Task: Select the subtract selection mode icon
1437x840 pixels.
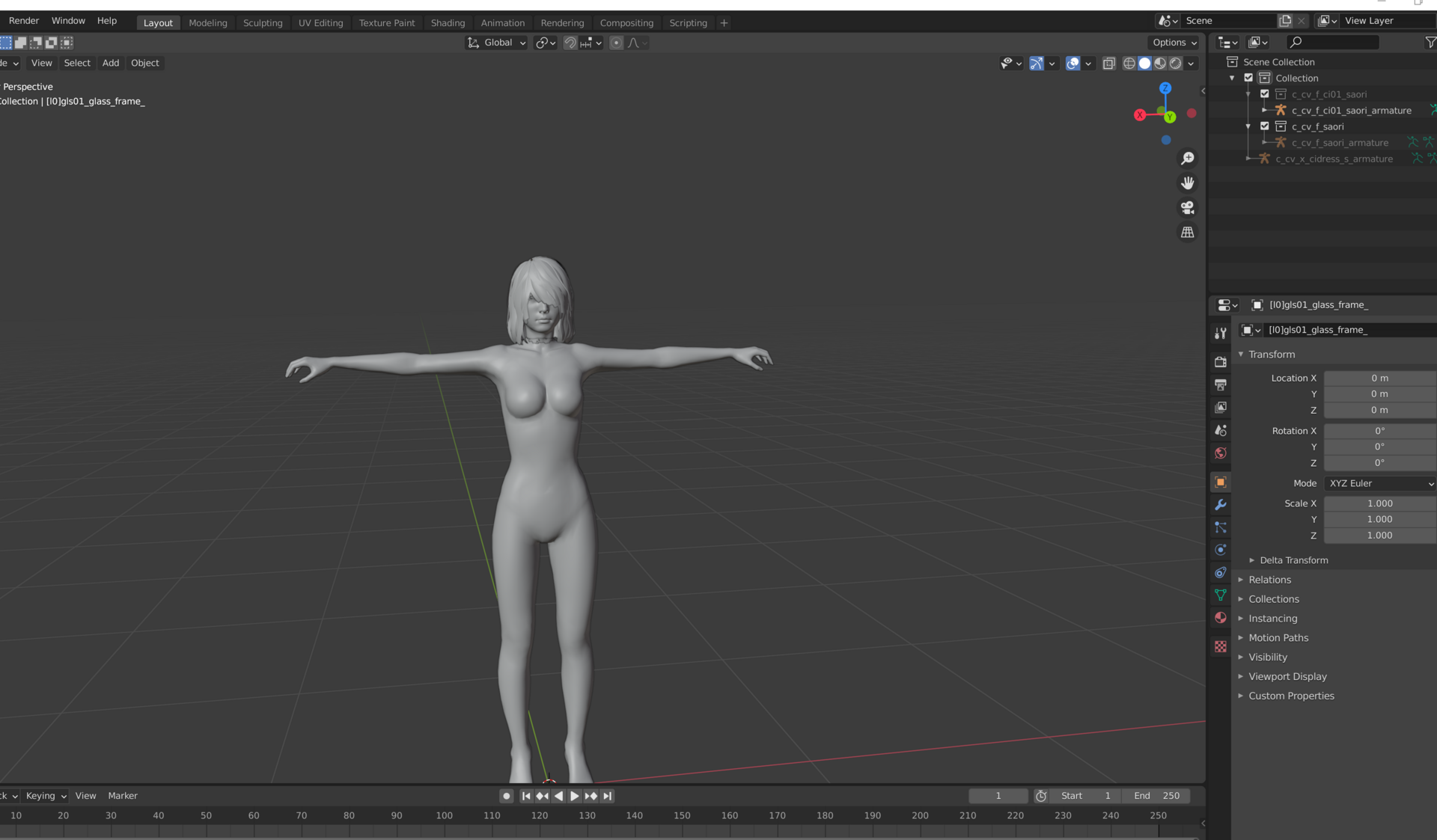Action: point(36,43)
